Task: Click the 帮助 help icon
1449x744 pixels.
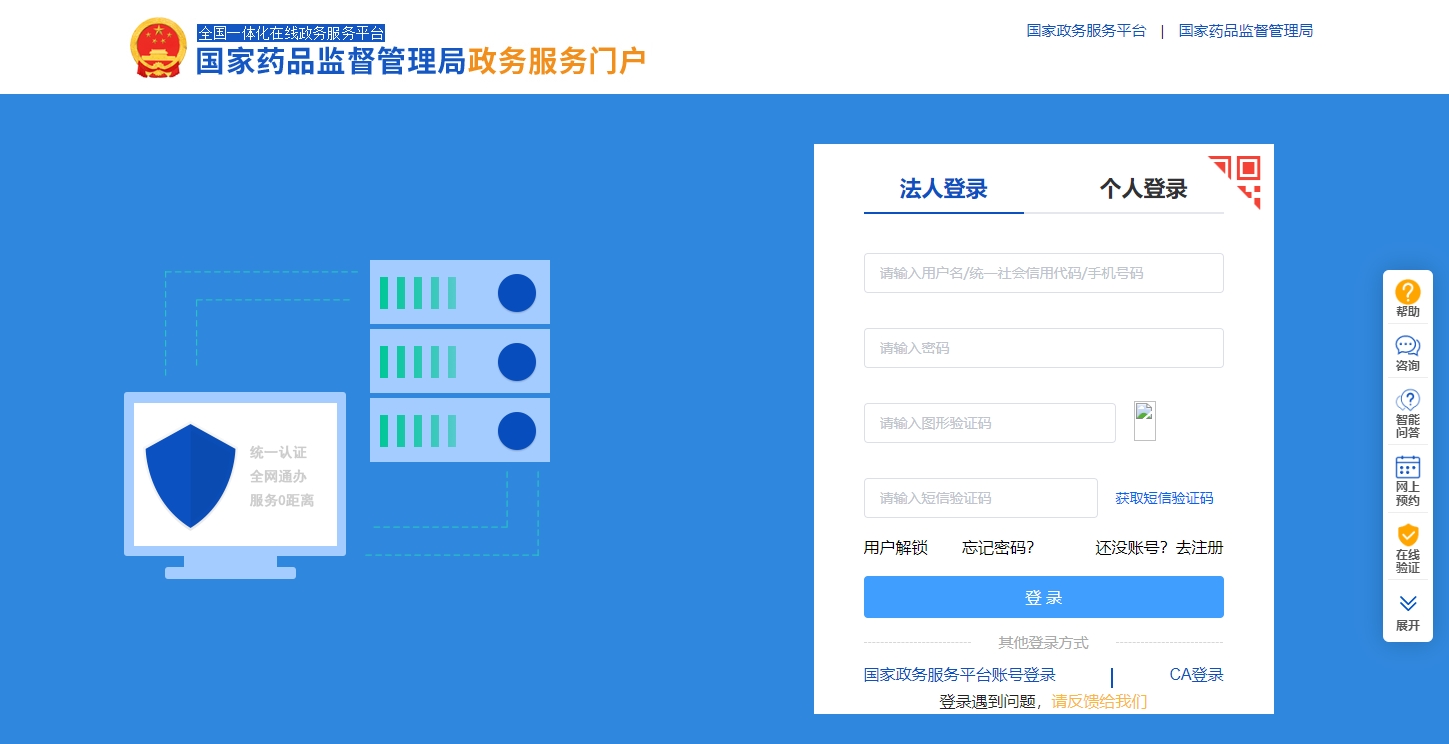Action: [x=1407, y=299]
